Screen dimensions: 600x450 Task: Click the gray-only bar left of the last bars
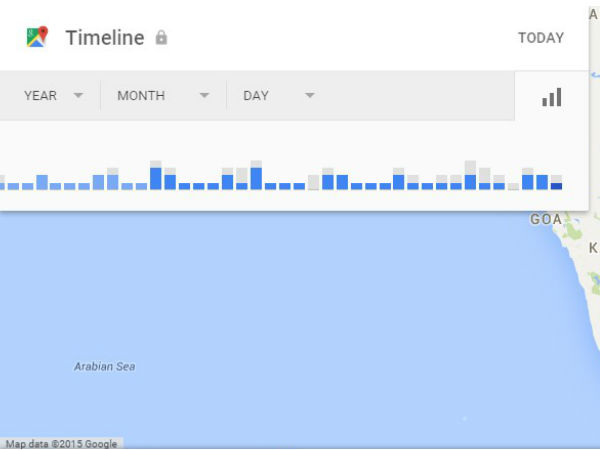(x=513, y=186)
